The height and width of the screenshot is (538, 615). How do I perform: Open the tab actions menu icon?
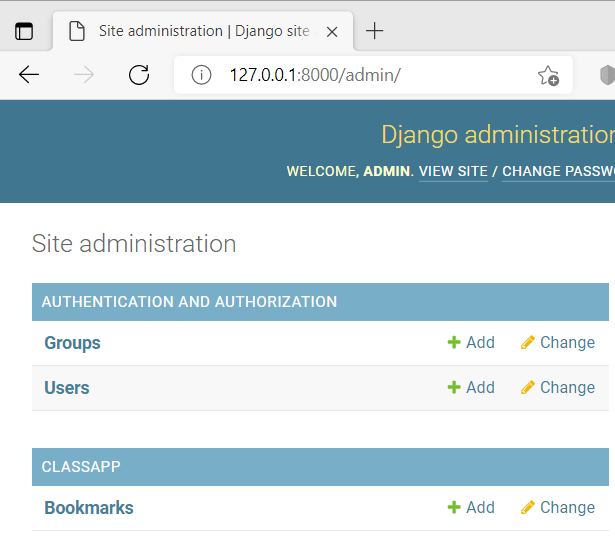point(24,31)
